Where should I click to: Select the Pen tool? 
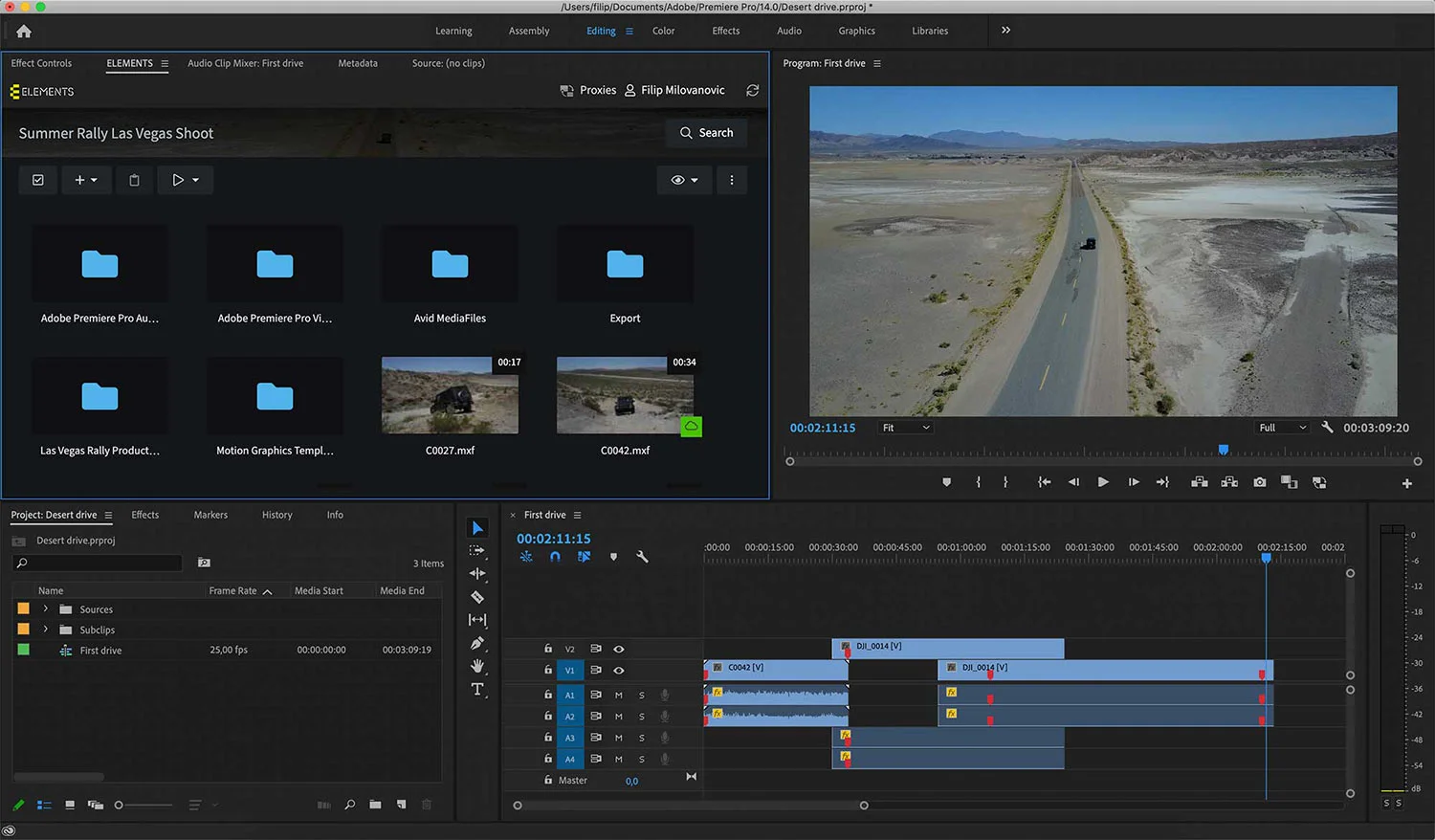477,643
